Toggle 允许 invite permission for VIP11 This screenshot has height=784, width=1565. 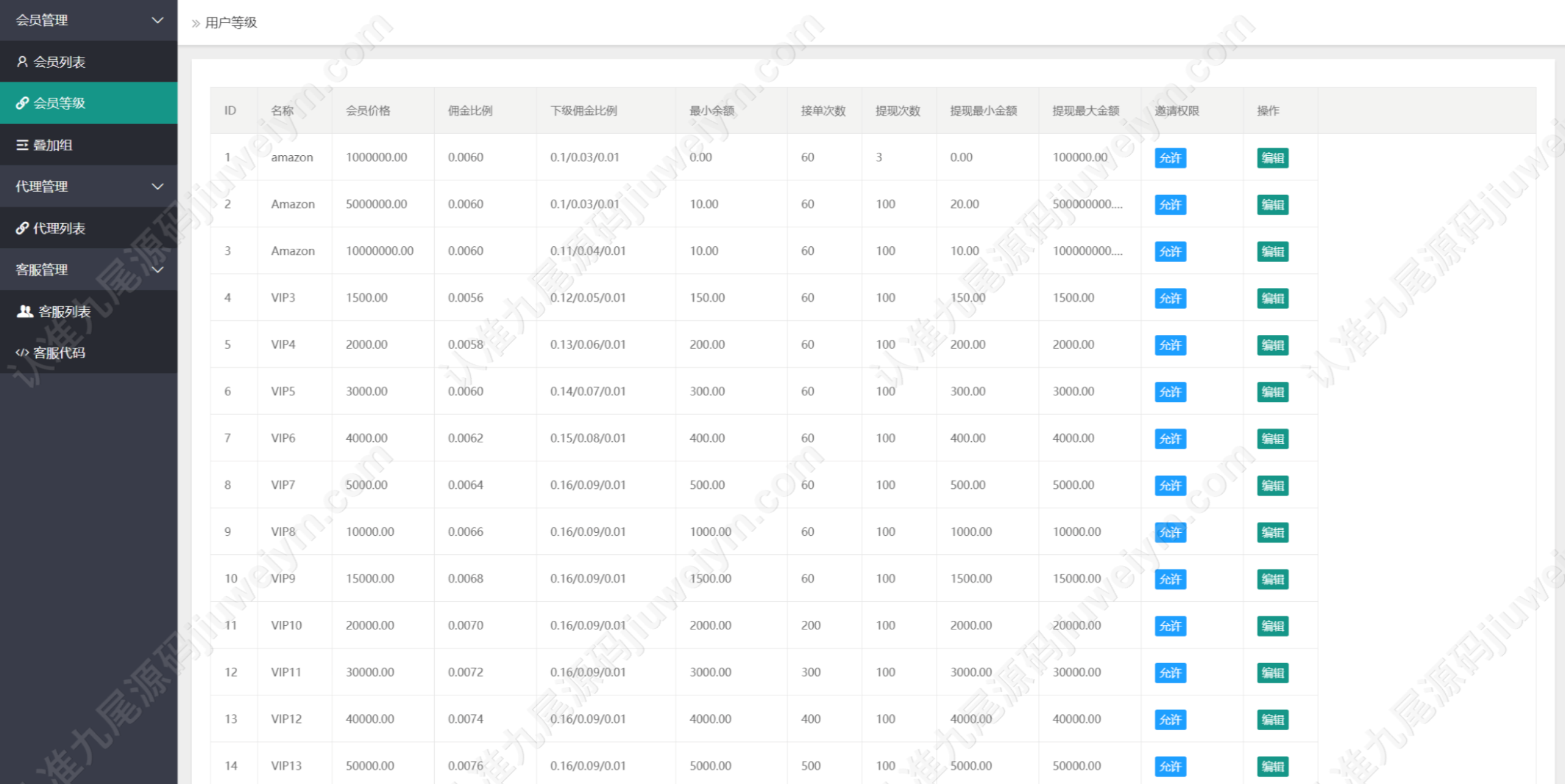pos(1170,673)
